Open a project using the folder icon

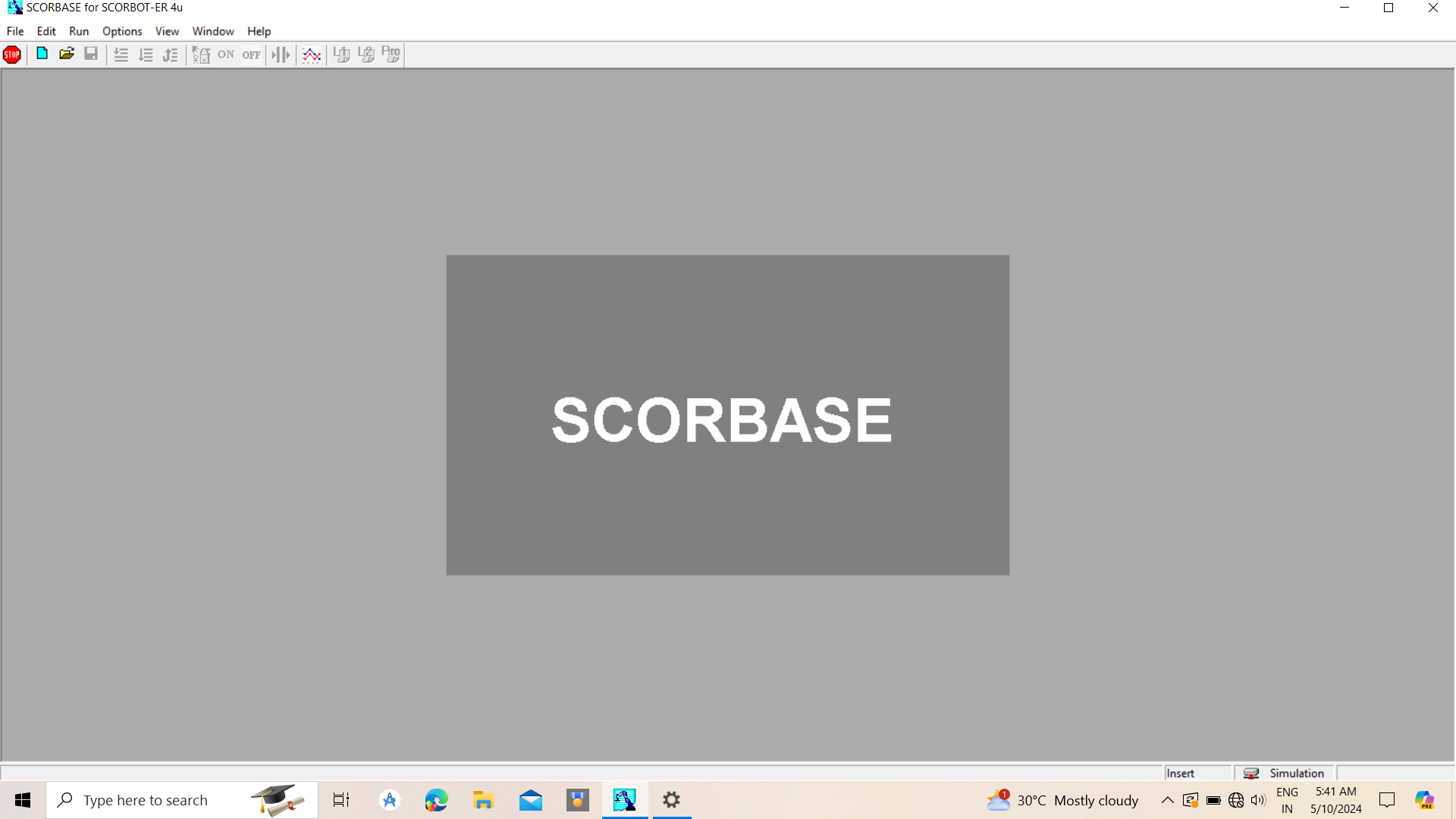pos(67,54)
